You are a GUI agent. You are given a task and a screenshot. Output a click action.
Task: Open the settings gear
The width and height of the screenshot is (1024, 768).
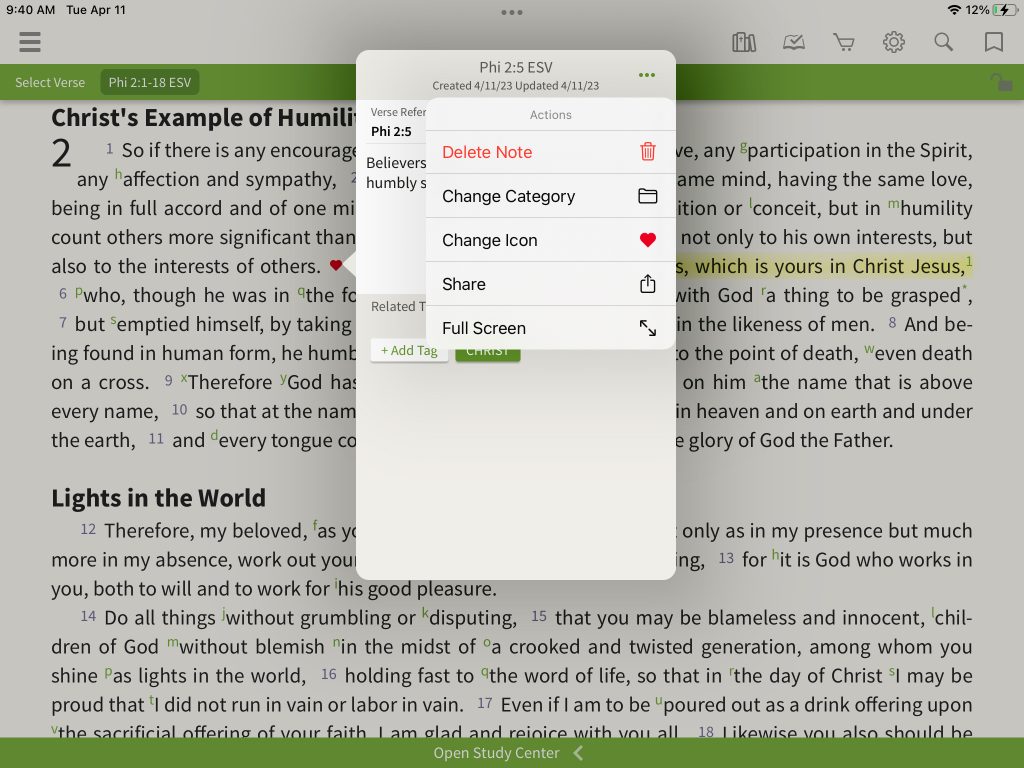point(893,42)
